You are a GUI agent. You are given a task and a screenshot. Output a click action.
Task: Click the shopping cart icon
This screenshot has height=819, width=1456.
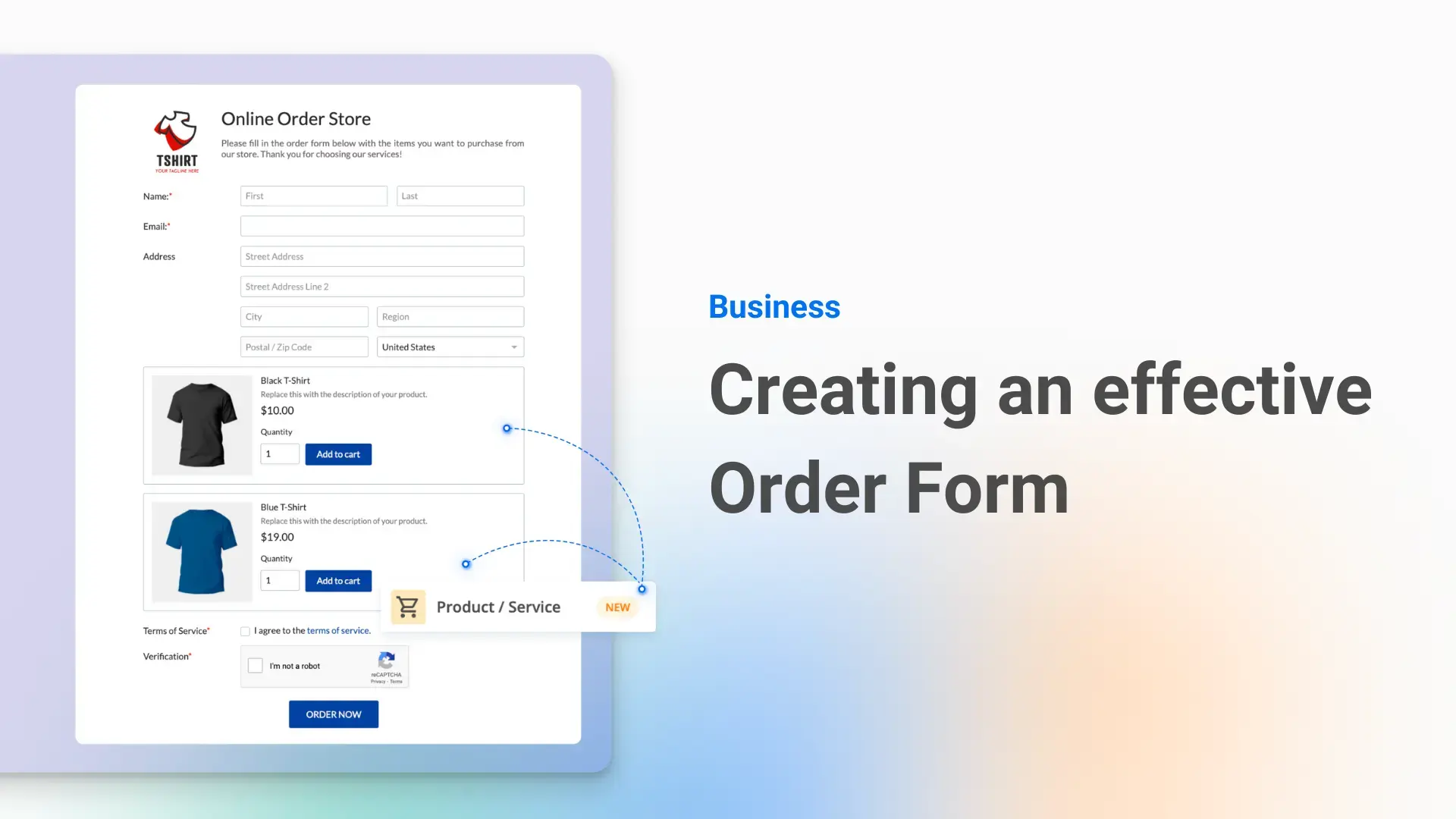pos(408,606)
